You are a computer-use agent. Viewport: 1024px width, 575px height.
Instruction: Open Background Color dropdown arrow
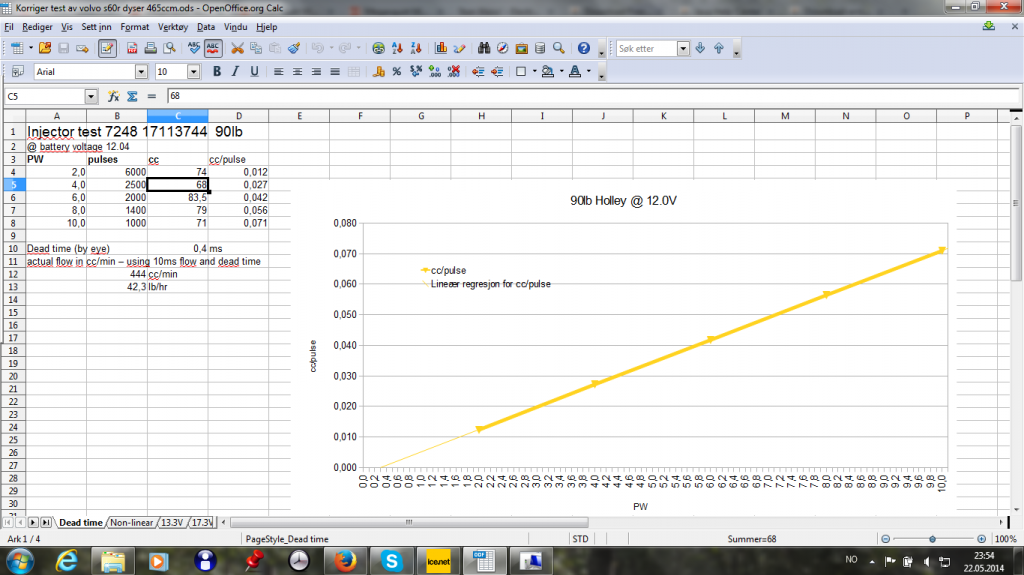pos(562,72)
